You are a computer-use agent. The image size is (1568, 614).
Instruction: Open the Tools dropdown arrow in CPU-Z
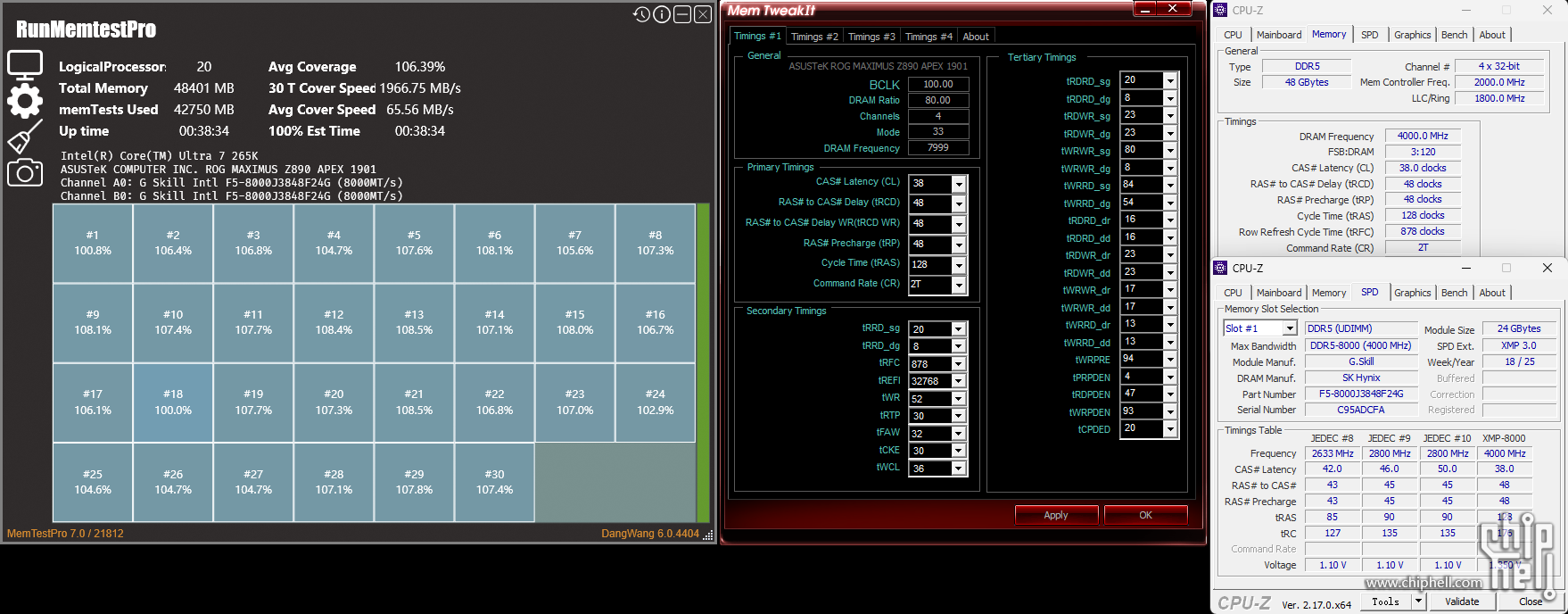point(1418,602)
